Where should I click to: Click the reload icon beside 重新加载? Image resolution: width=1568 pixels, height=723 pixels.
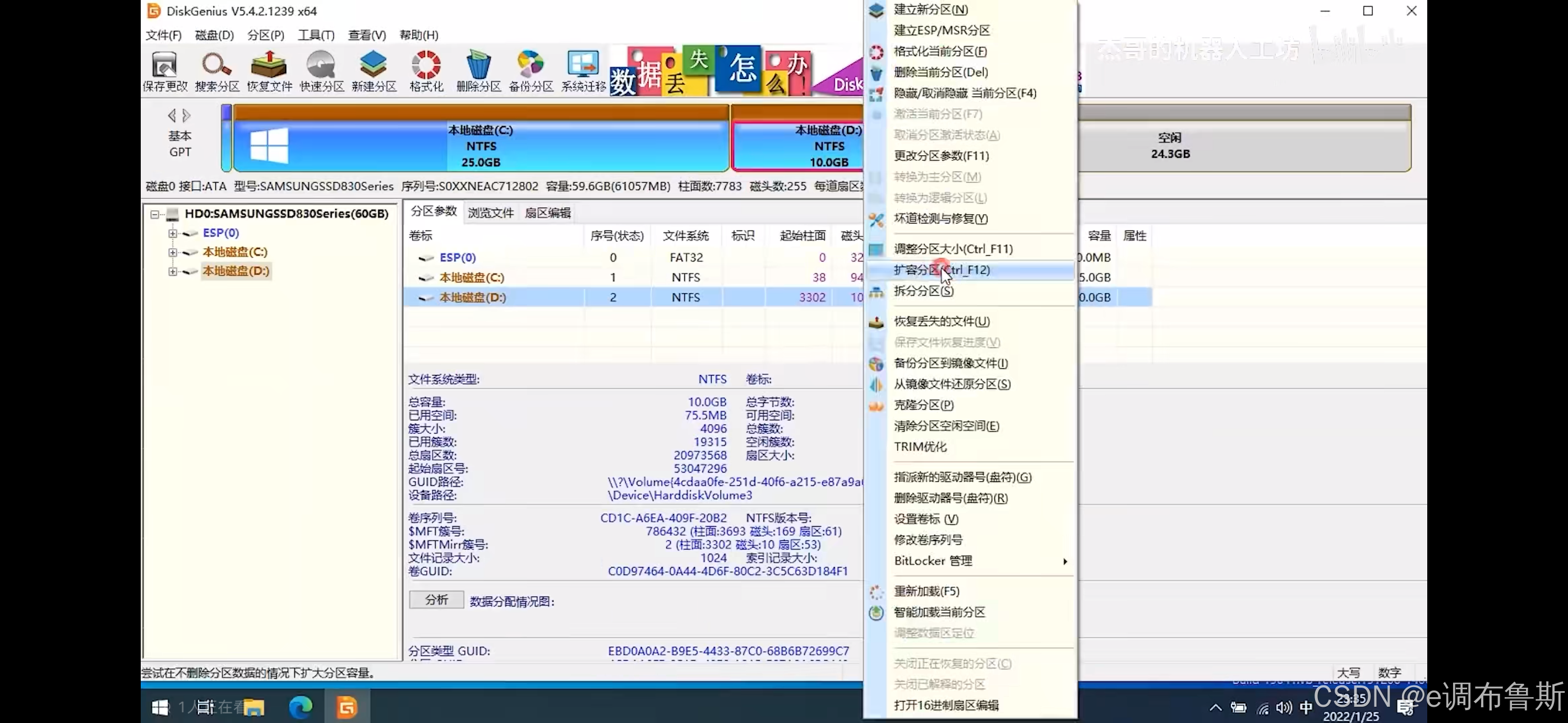pyautogui.click(x=876, y=591)
